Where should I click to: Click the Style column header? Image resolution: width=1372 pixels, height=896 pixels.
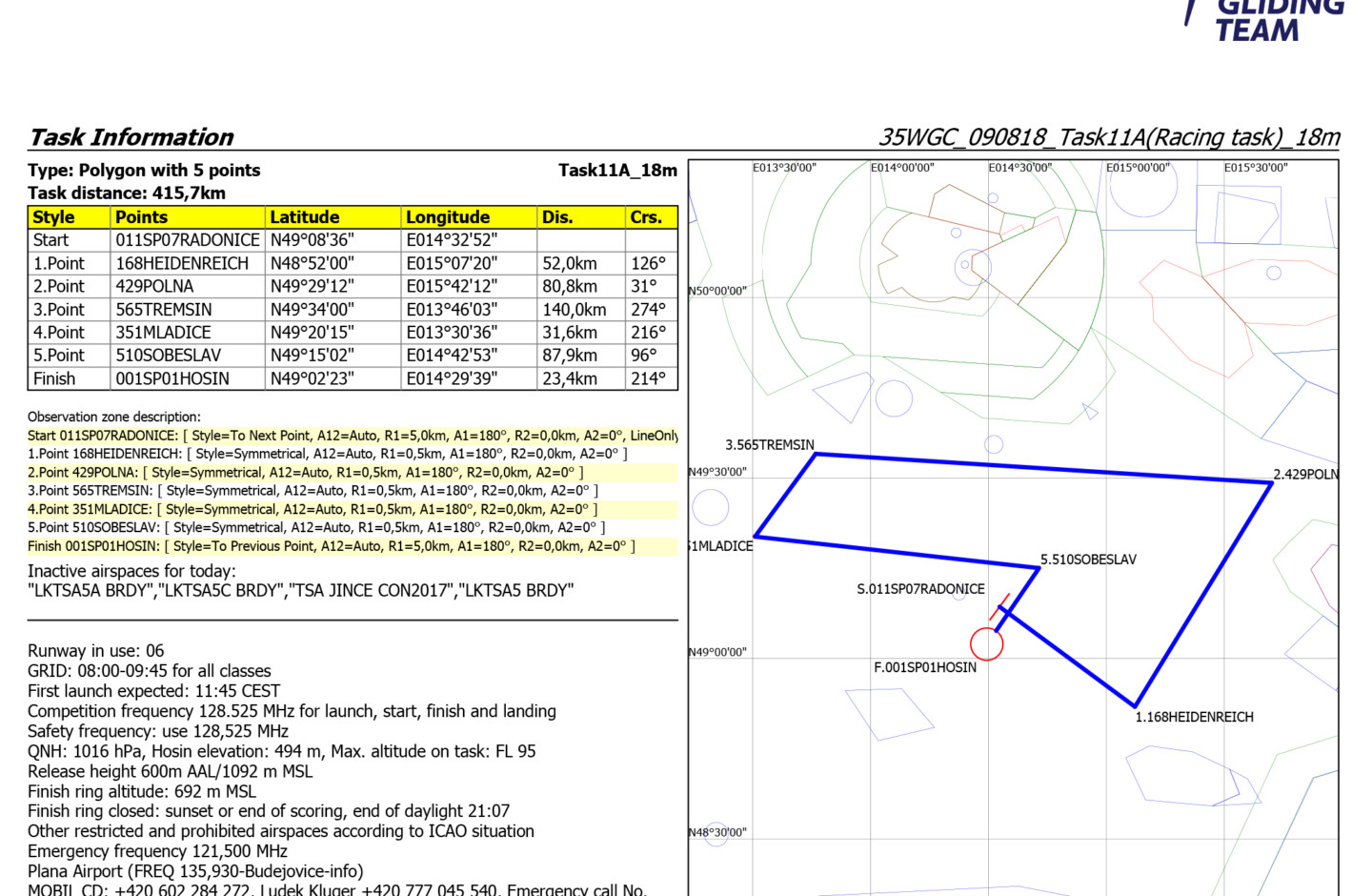[53, 217]
